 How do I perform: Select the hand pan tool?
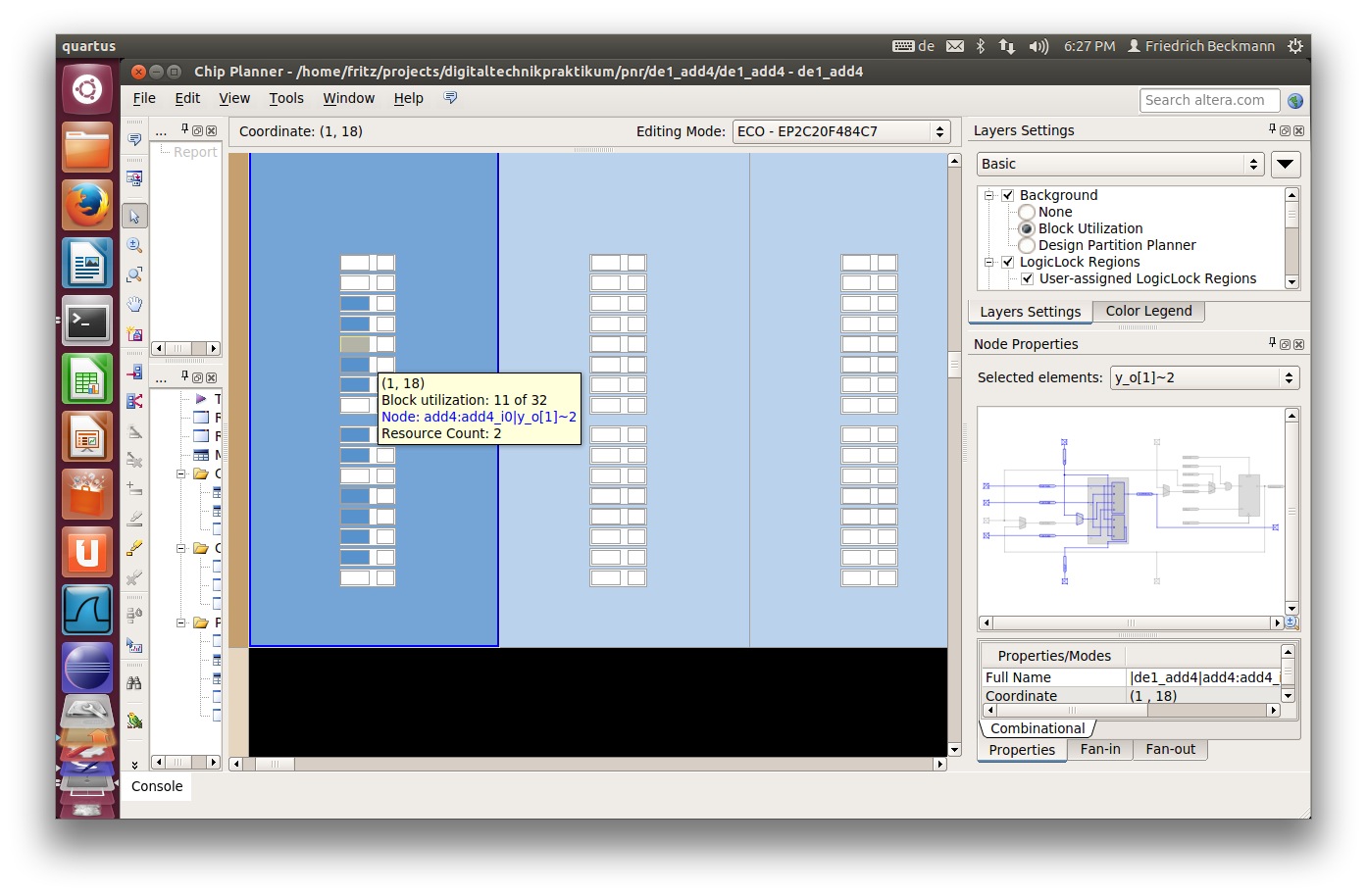[x=134, y=304]
